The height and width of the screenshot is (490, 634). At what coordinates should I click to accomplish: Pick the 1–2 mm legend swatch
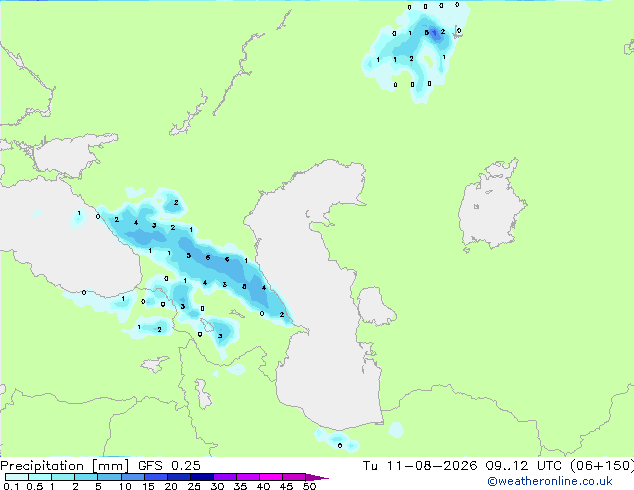(x=63, y=477)
